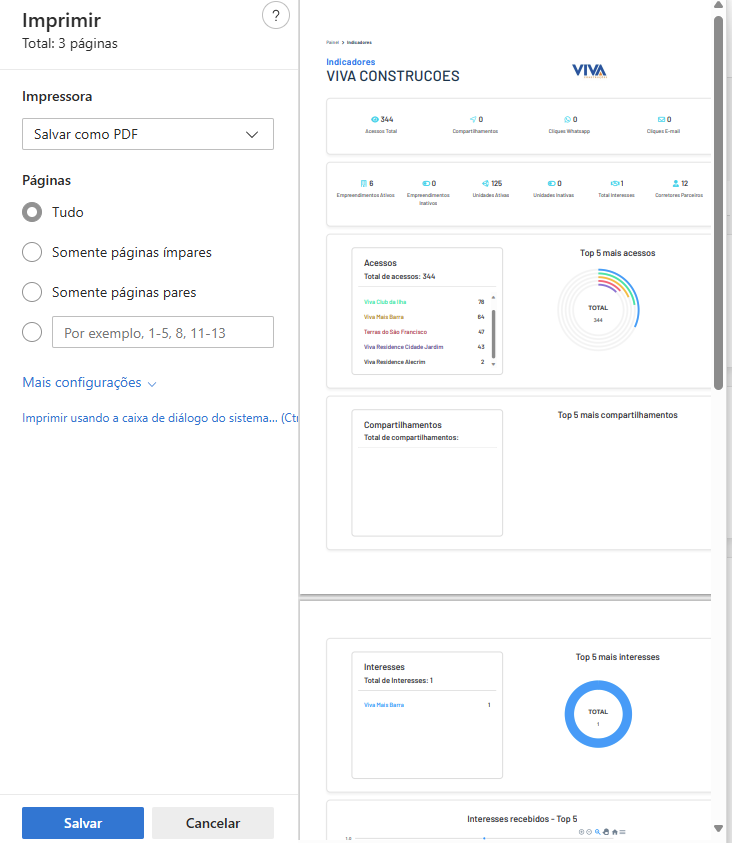
Task: Click the chart toolbar home reset icon
Action: coord(614,832)
